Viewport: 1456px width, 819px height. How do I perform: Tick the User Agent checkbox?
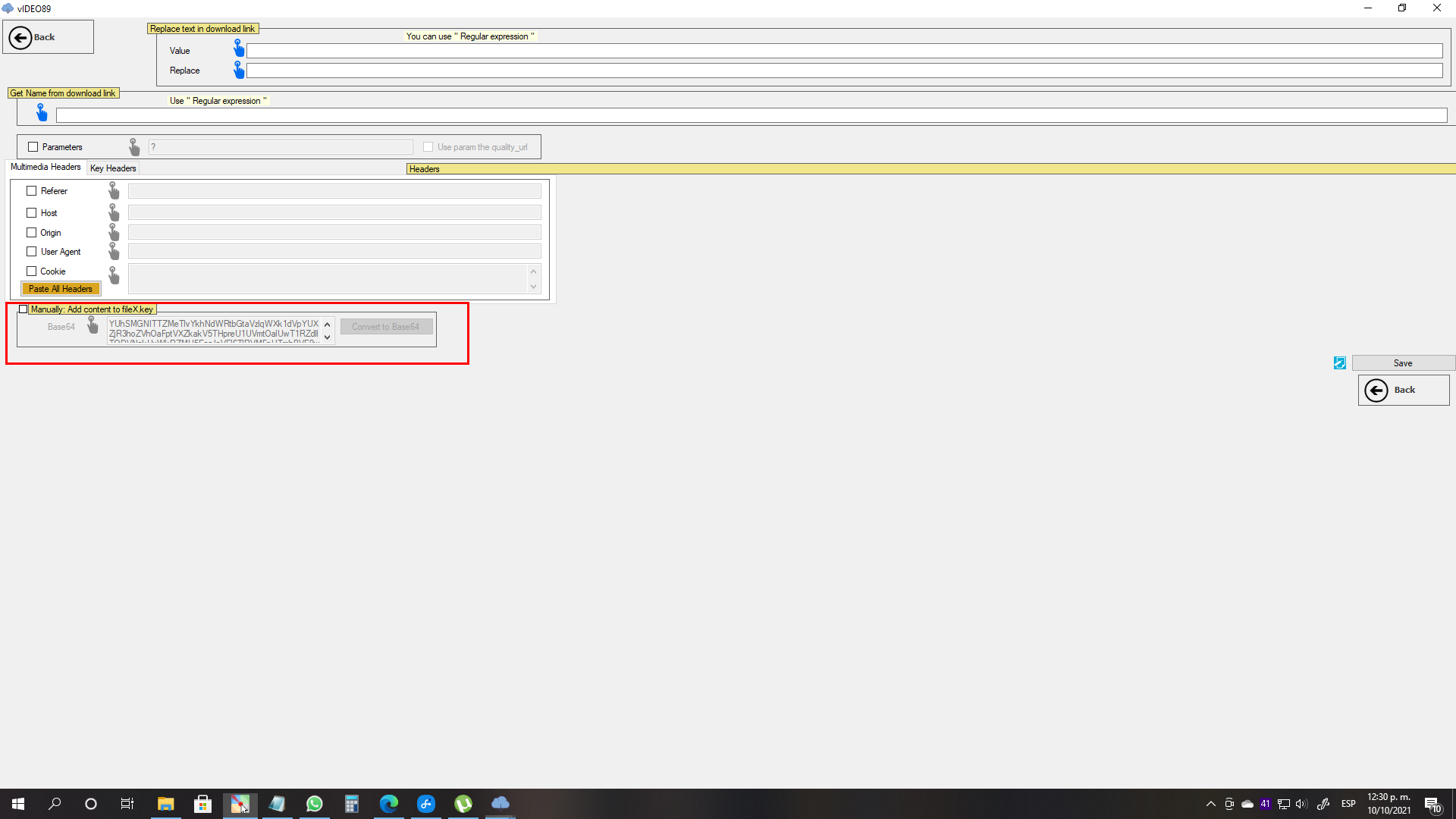coord(32,252)
